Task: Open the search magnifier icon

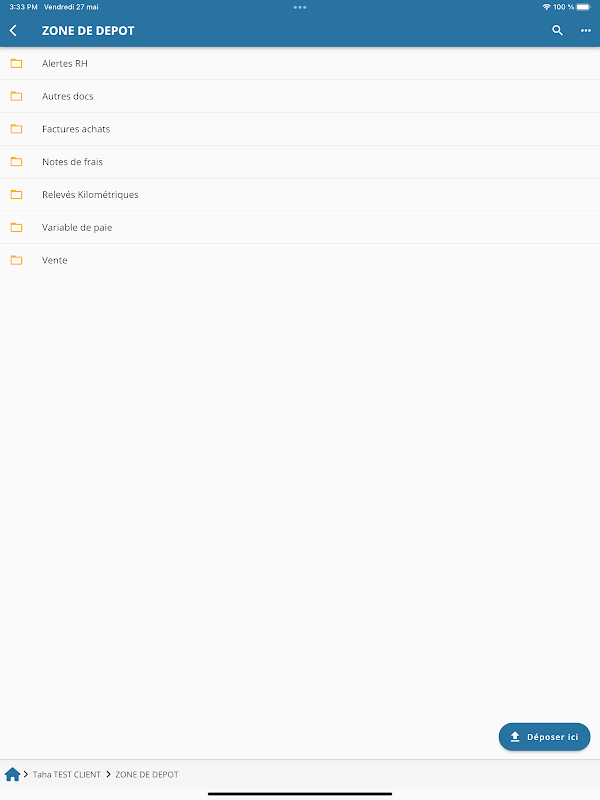Action: tap(557, 31)
